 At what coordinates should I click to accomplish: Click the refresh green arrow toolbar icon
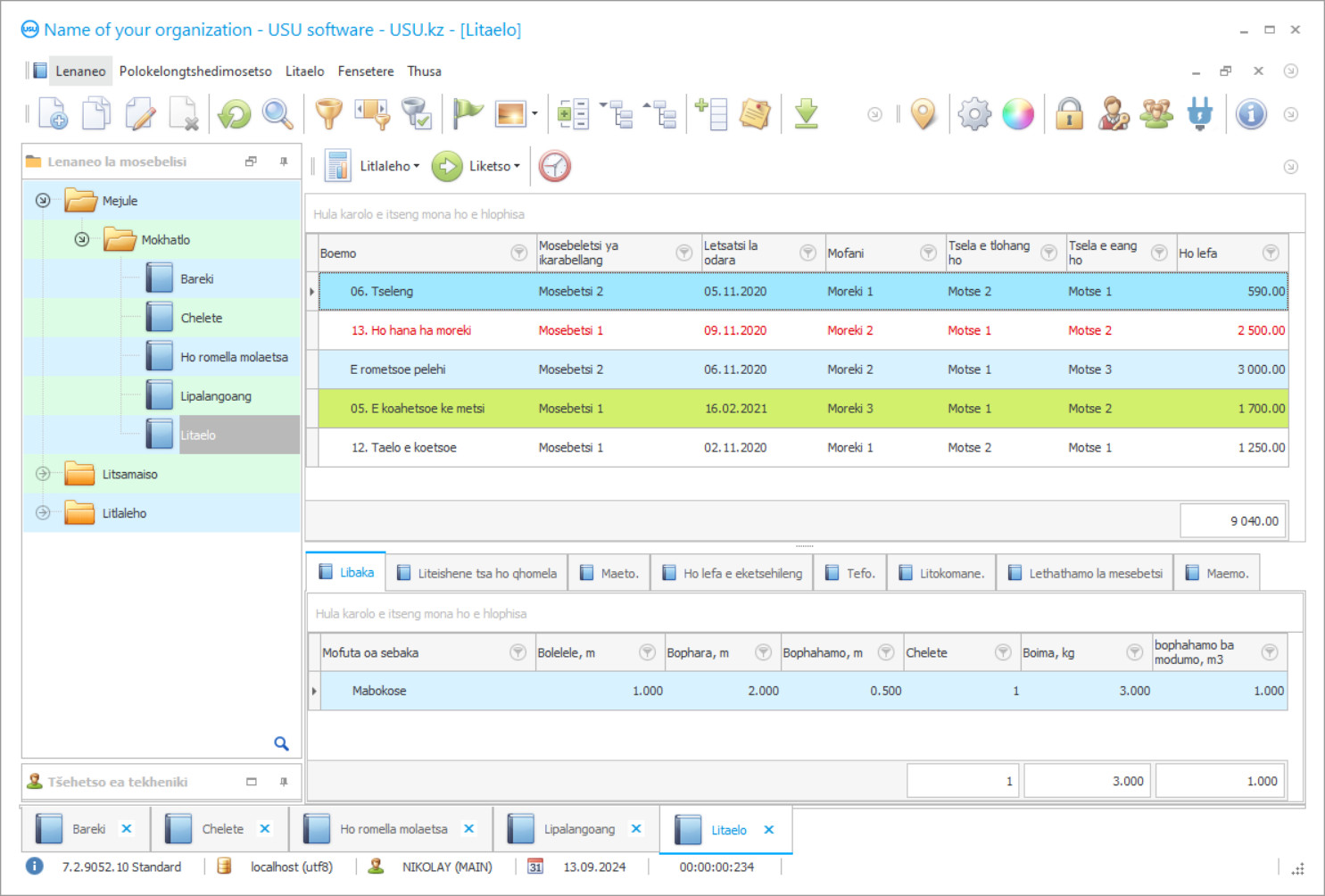point(235,114)
